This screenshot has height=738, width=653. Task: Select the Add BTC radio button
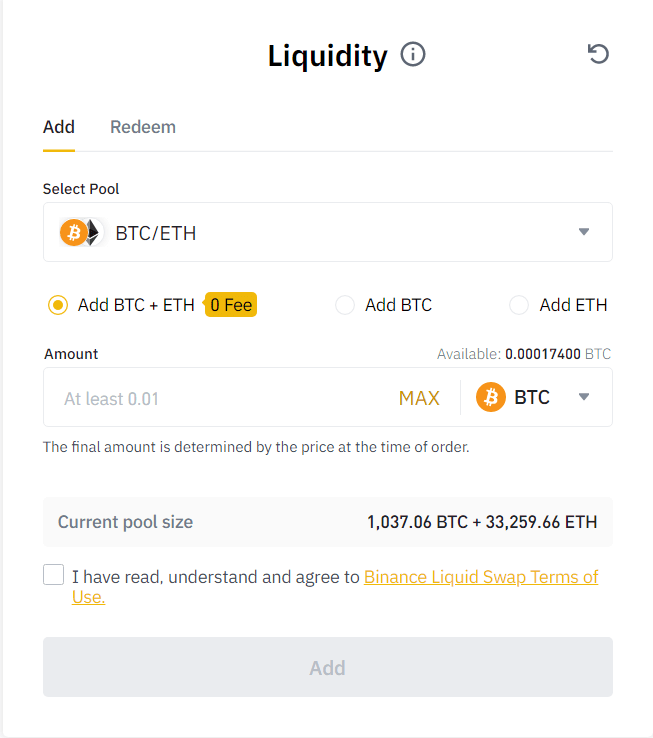(345, 305)
